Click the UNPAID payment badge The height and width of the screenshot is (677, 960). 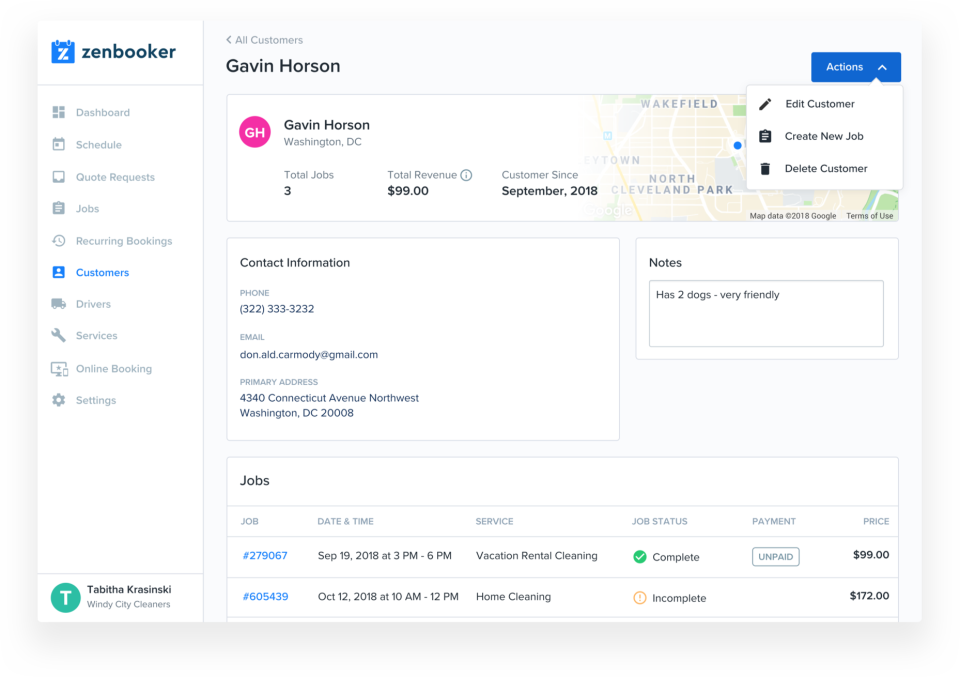775,556
